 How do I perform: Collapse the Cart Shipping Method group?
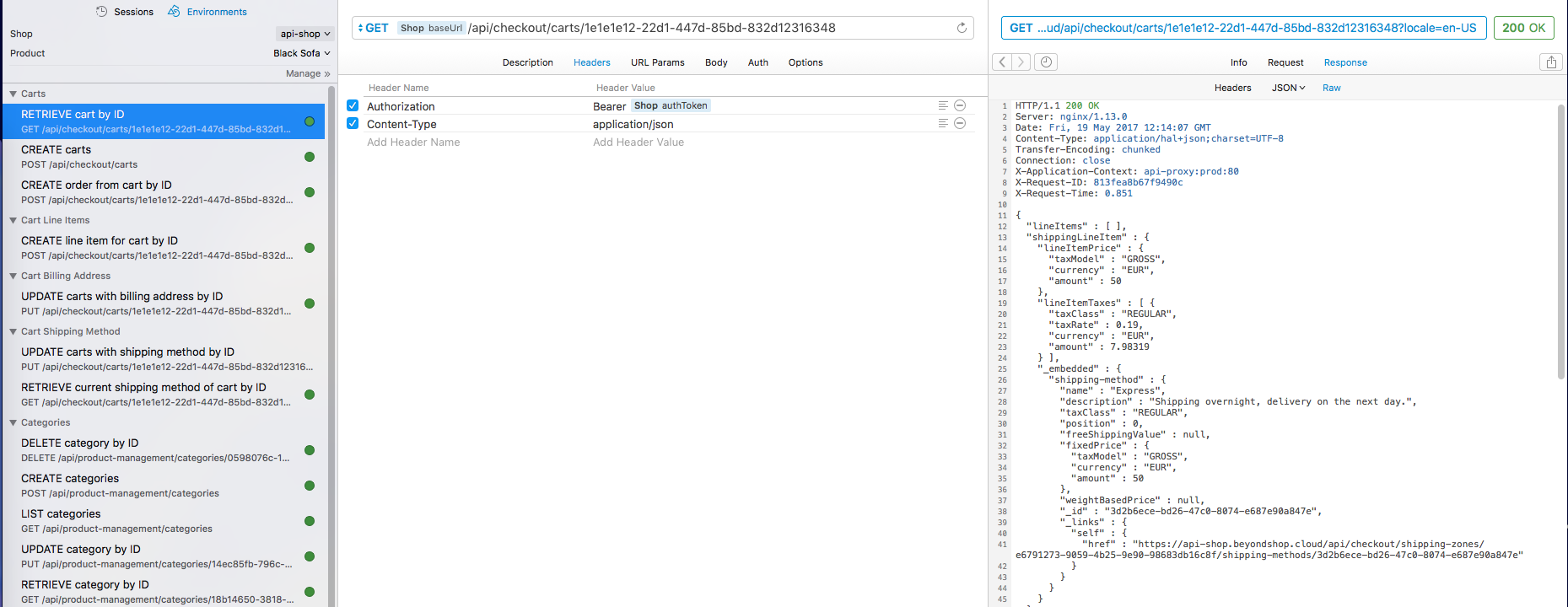click(x=13, y=331)
